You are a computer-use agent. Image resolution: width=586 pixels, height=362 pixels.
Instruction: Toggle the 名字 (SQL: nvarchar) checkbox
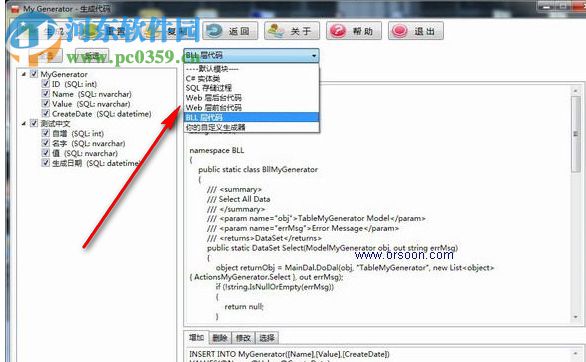(46, 143)
